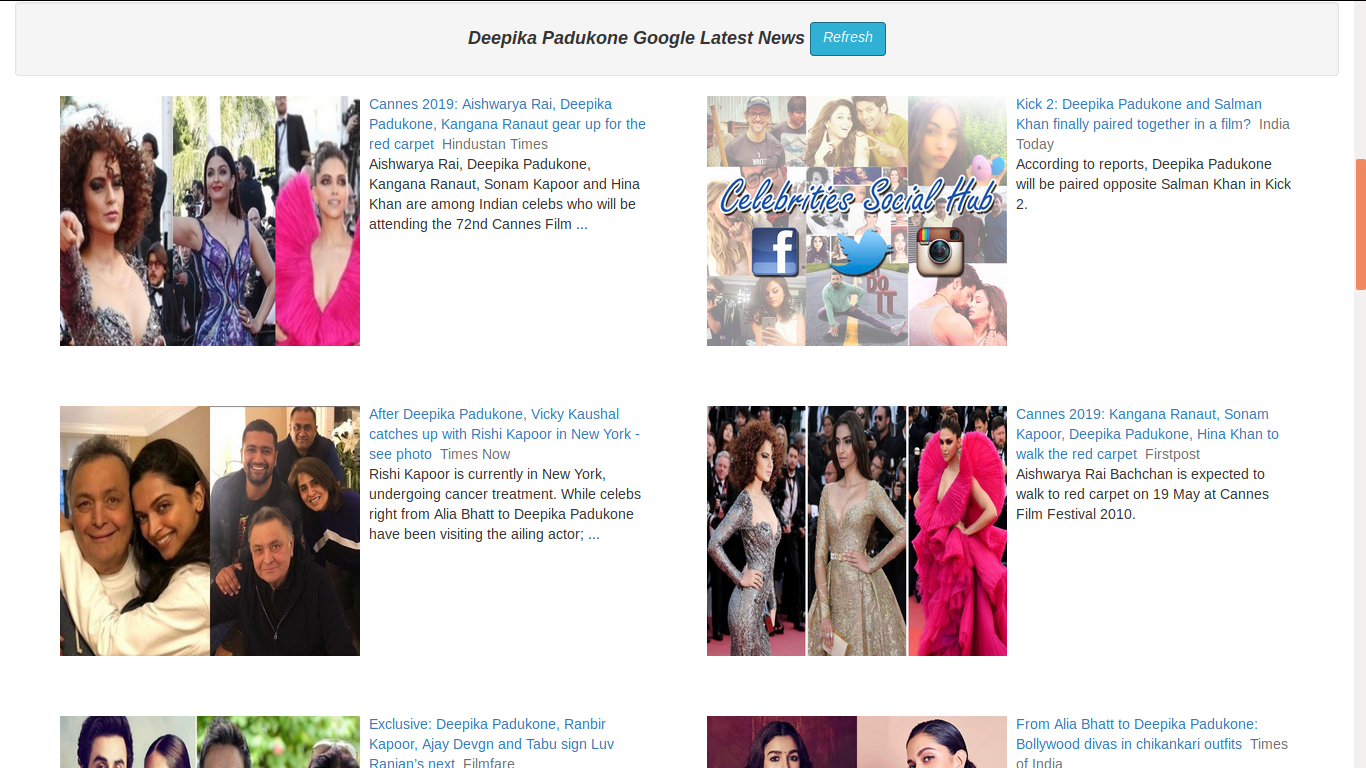Screen dimensions: 1366x768
Task: Click the Hindustan Times source label
Action: 495,144
